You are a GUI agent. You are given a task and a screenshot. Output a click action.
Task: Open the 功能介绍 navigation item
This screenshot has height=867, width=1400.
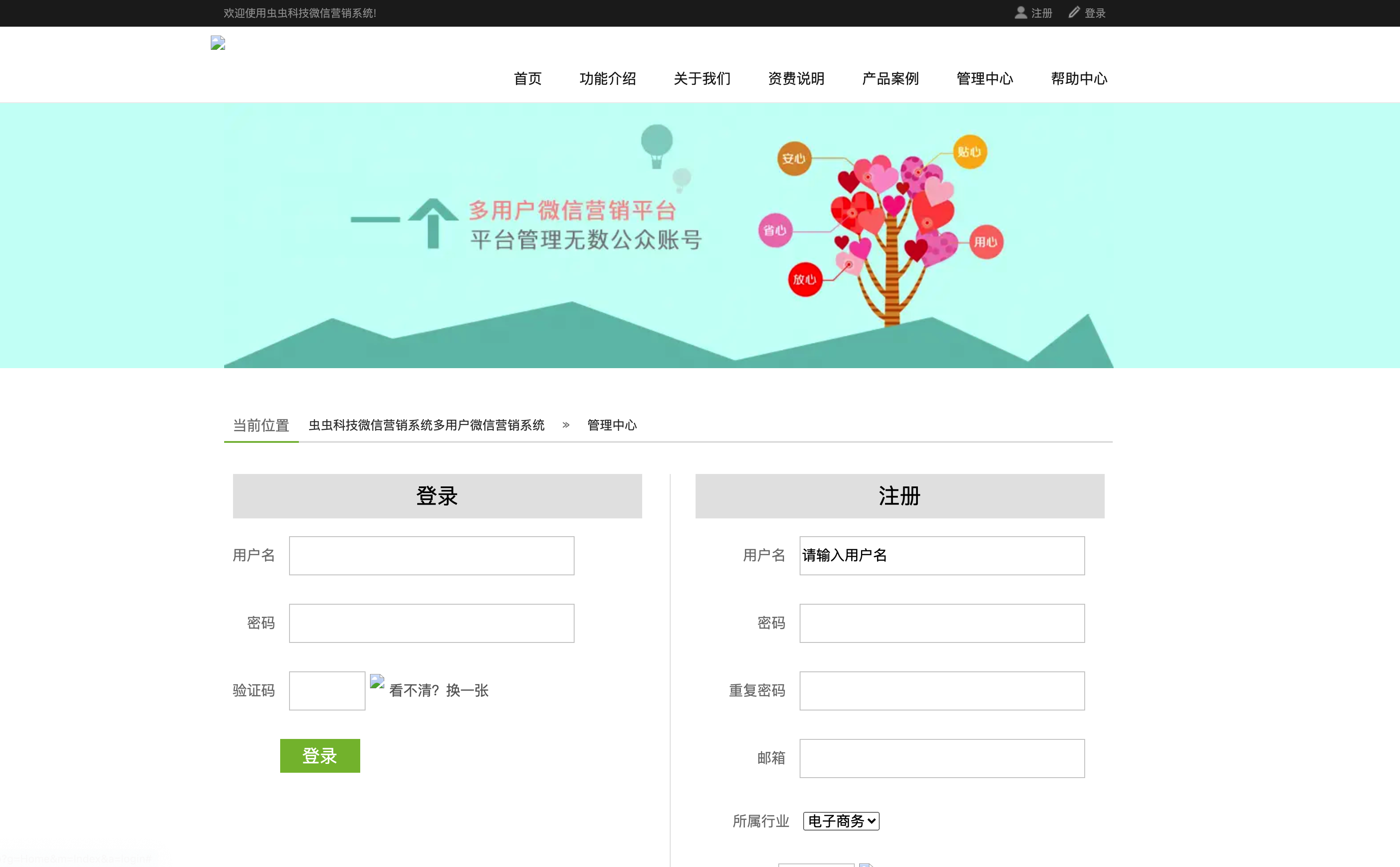608,79
